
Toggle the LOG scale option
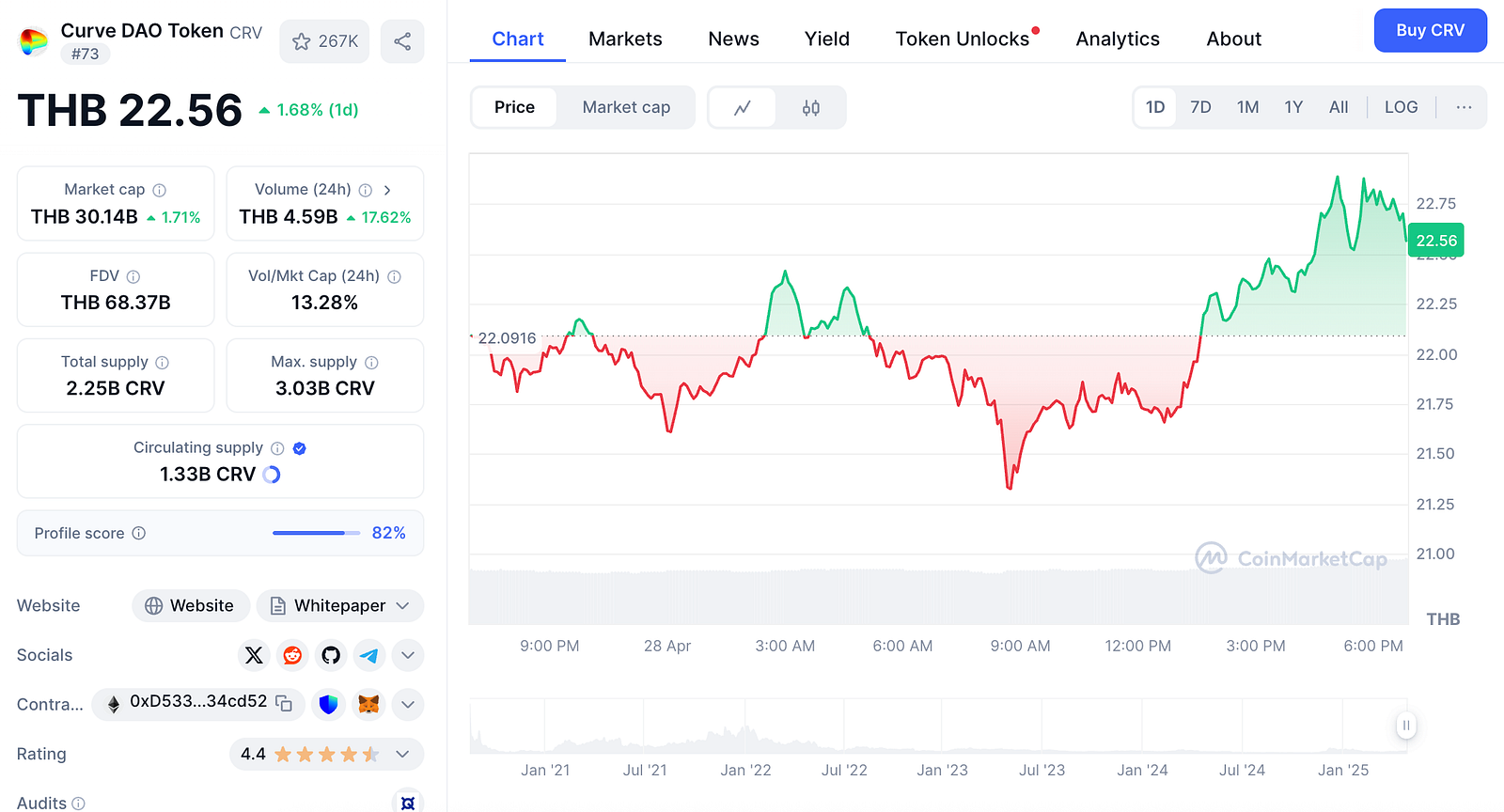pyautogui.click(x=1401, y=107)
